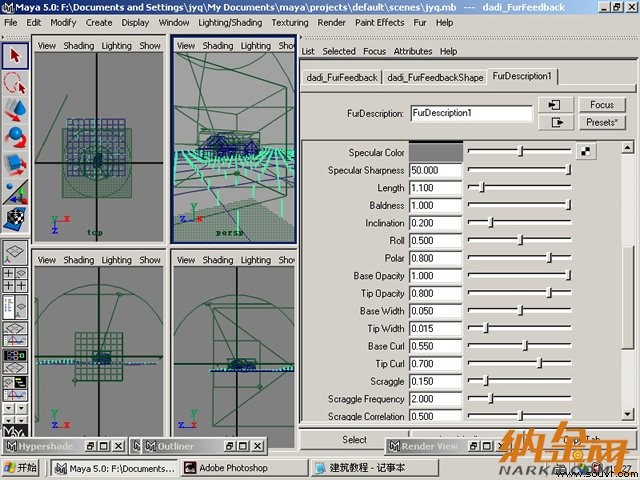Screen dimensions: 640x480
Task: Open the Create menu
Action: point(99,23)
